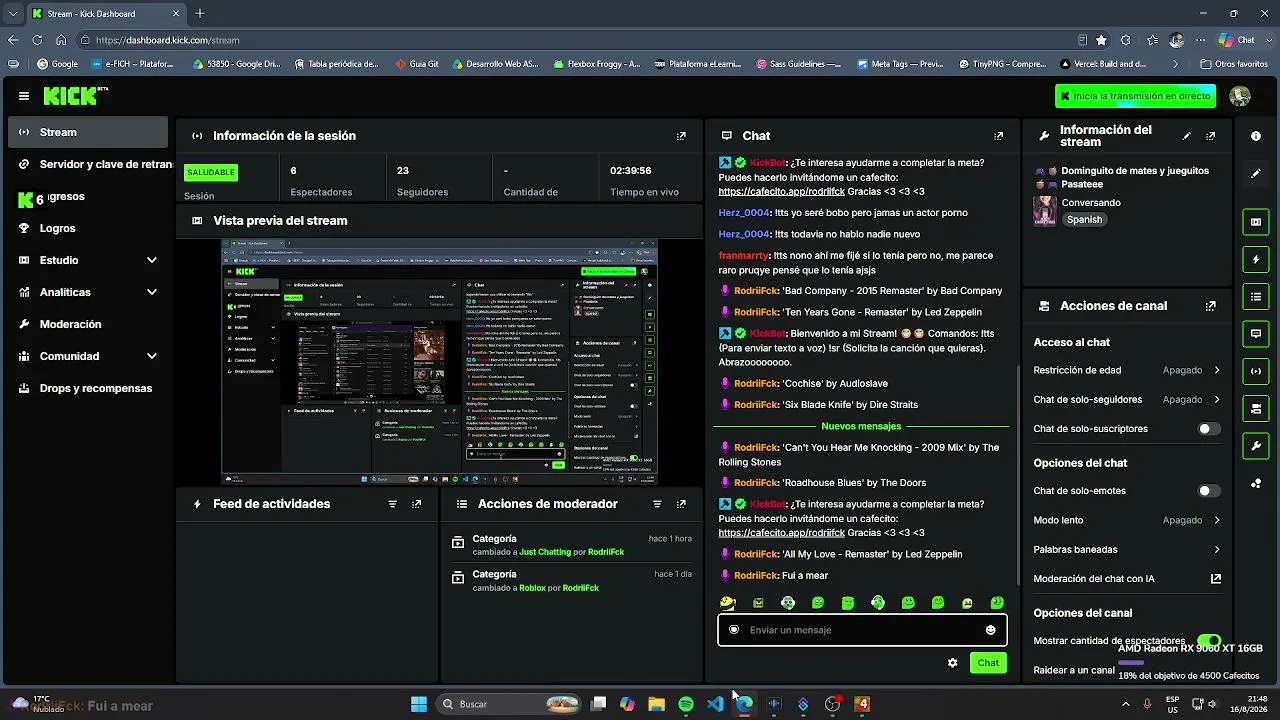Open the Windows Start menu
The width and height of the screenshot is (1280, 720).
pos(418,704)
